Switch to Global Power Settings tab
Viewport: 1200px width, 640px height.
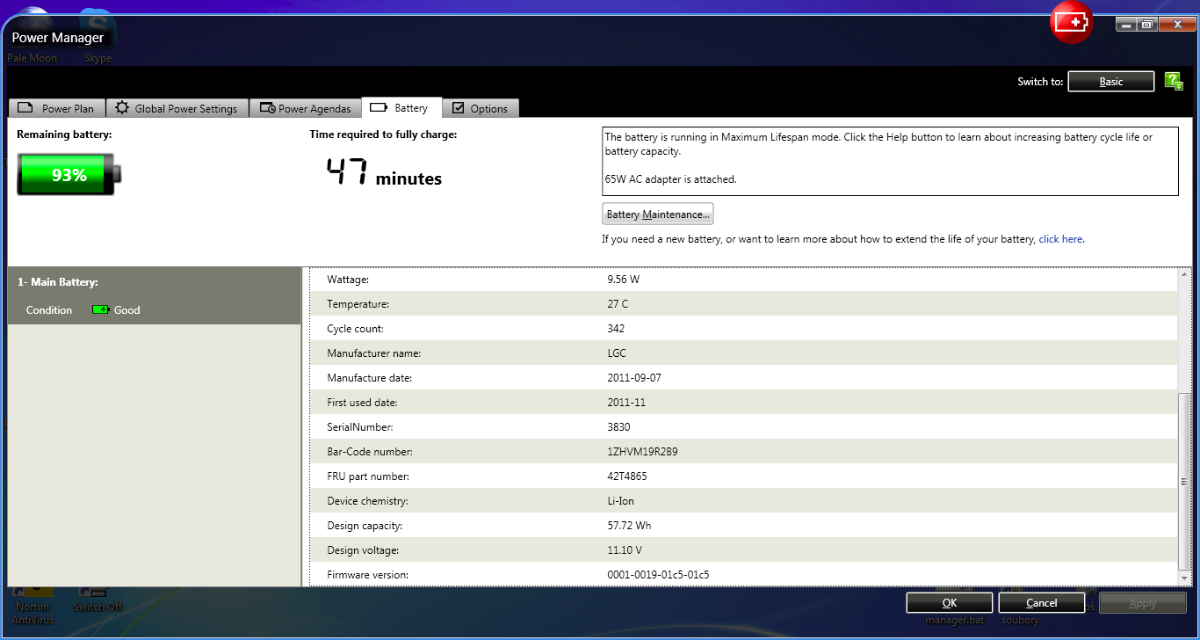pos(176,108)
